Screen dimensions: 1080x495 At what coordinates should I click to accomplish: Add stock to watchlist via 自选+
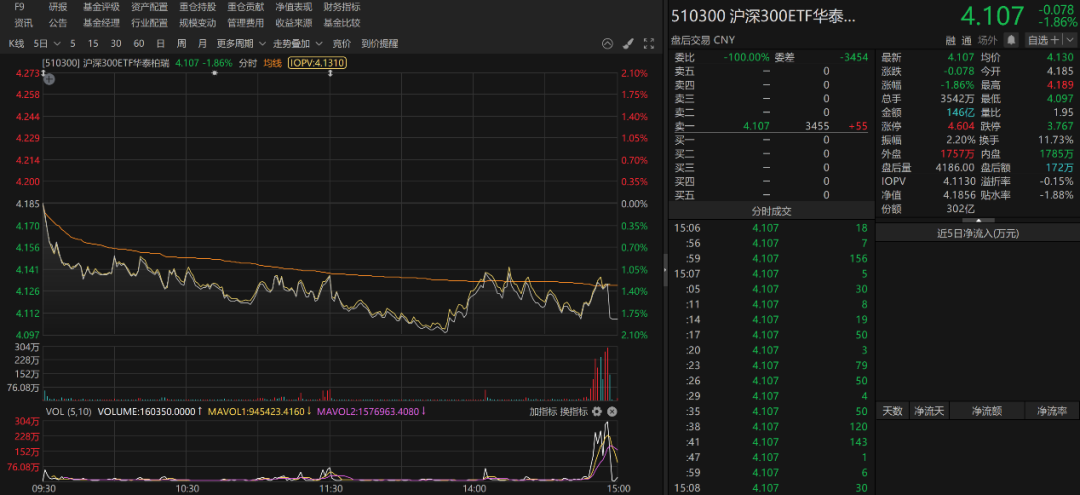(x=1043, y=40)
